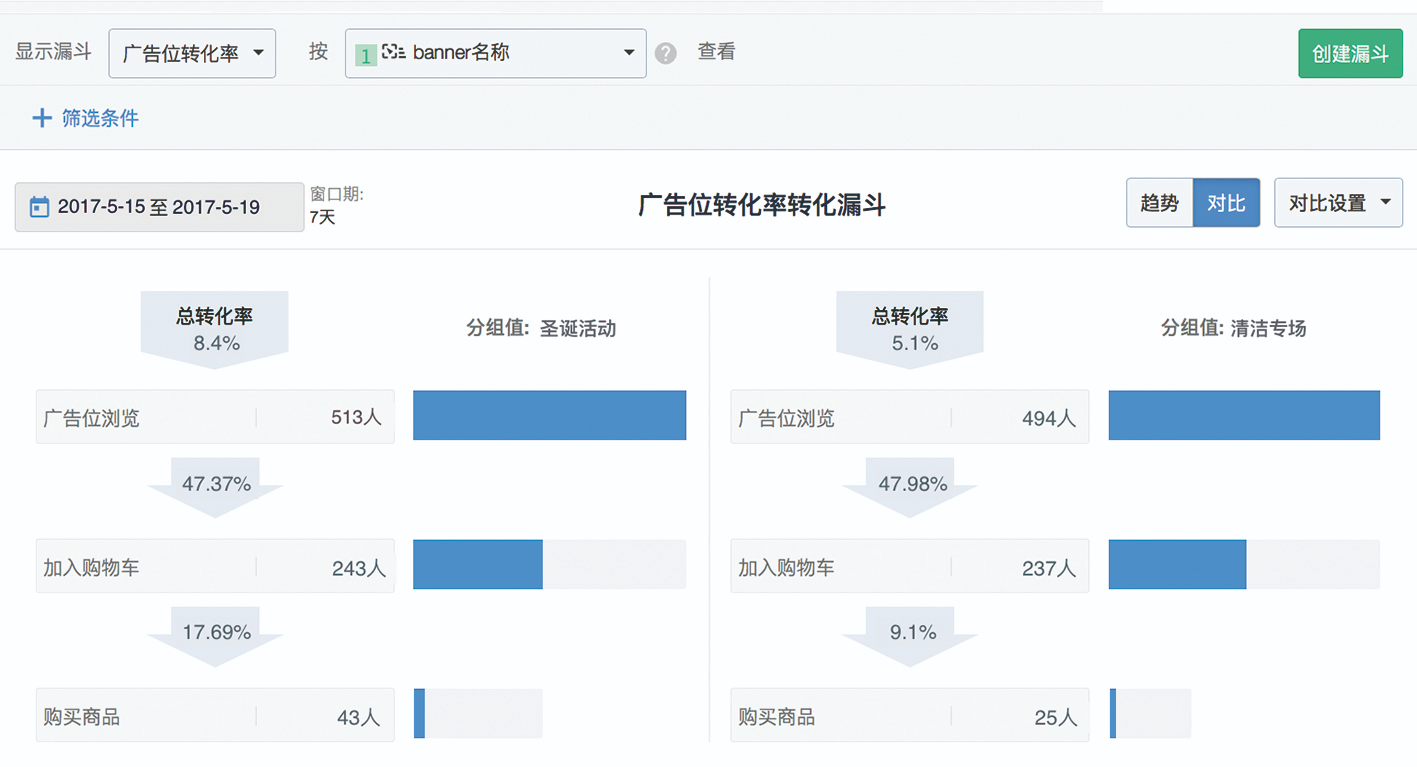The width and height of the screenshot is (1417, 767).
Task: Click the calendar icon beside the date range
Action: (41, 206)
